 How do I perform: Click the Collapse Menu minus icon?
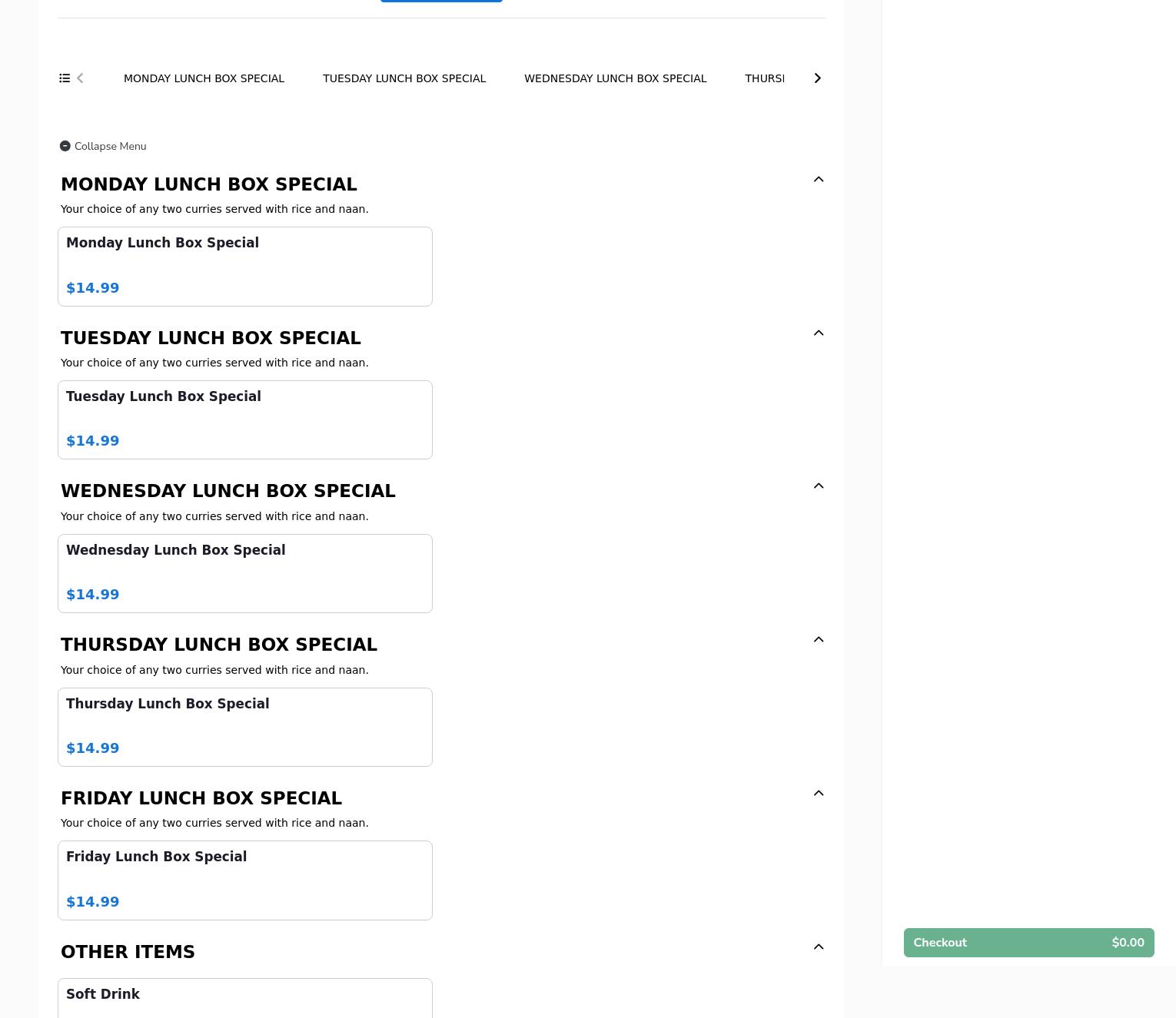65,146
